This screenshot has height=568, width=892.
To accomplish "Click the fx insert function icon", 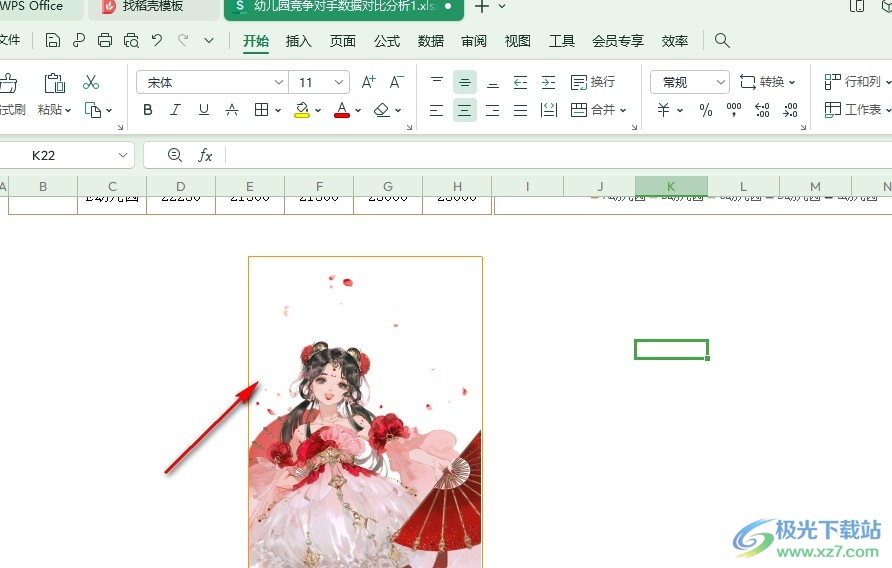I will point(205,155).
